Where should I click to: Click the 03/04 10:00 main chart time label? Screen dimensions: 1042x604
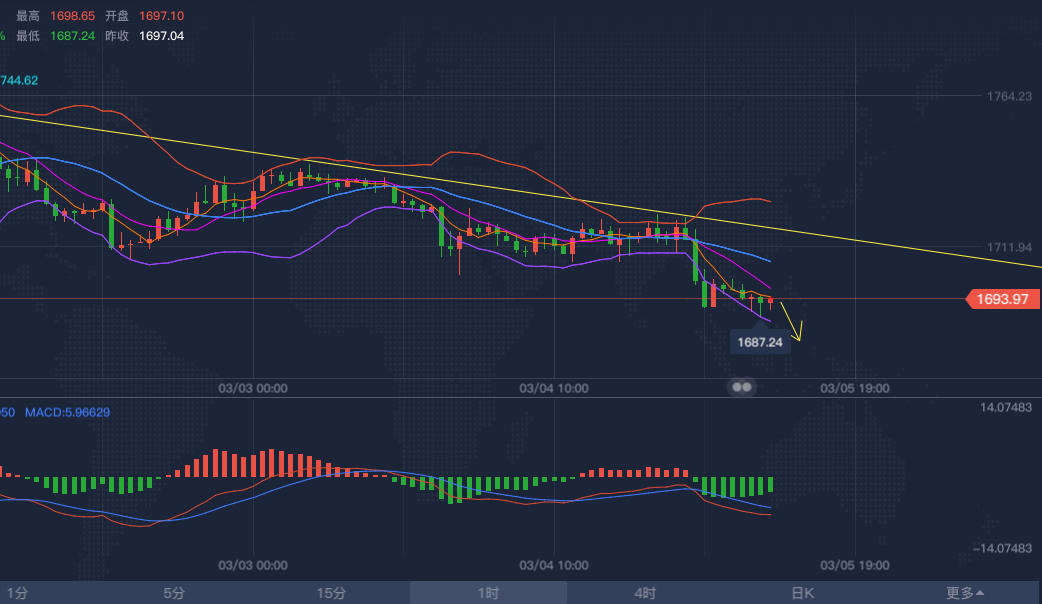pyautogui.click(x=554, y=388)
